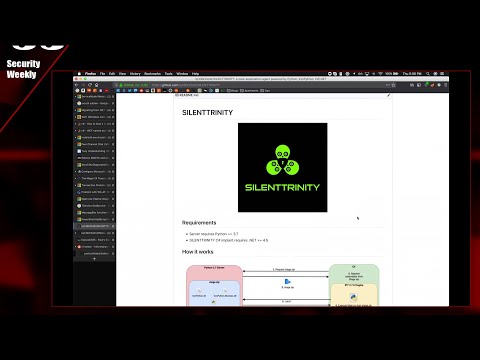Screen dimensions: 480x360
Task: Go to the browser home page icon
Action: [97, 85]
